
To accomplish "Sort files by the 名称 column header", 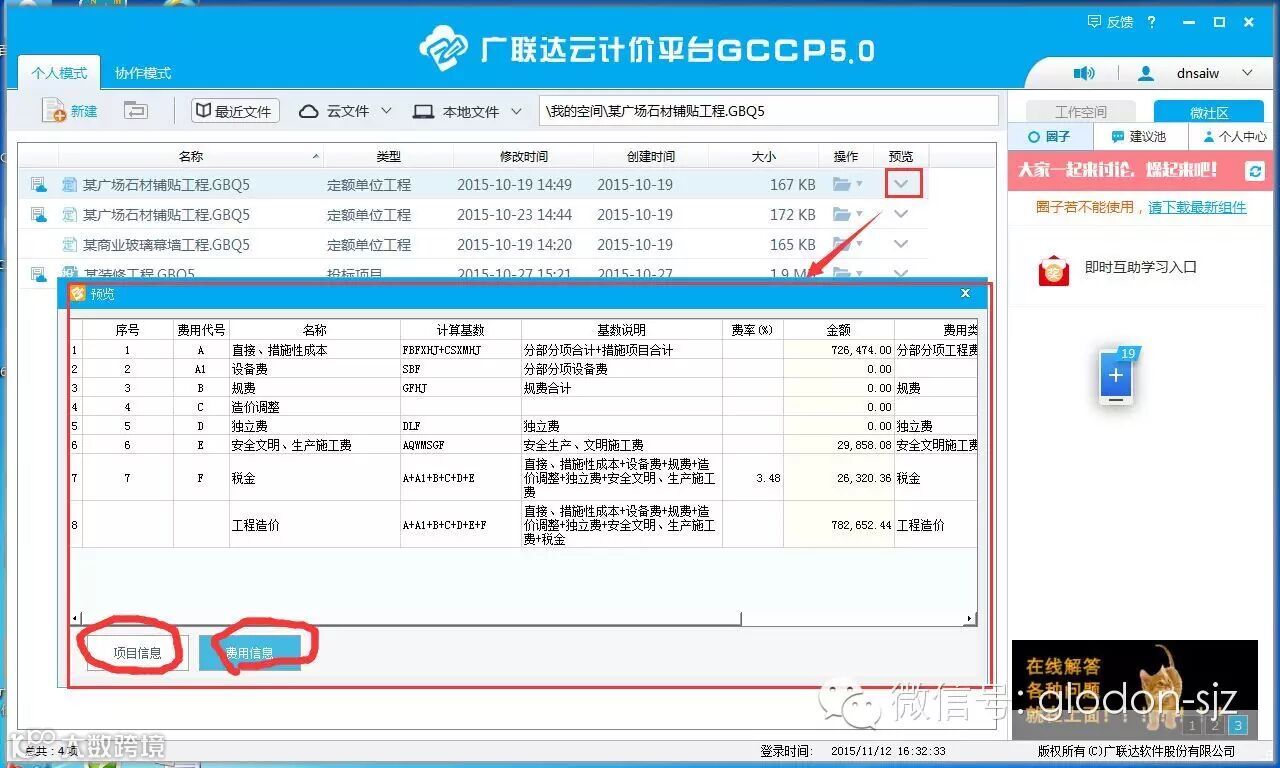I will [x=191, y=156].
